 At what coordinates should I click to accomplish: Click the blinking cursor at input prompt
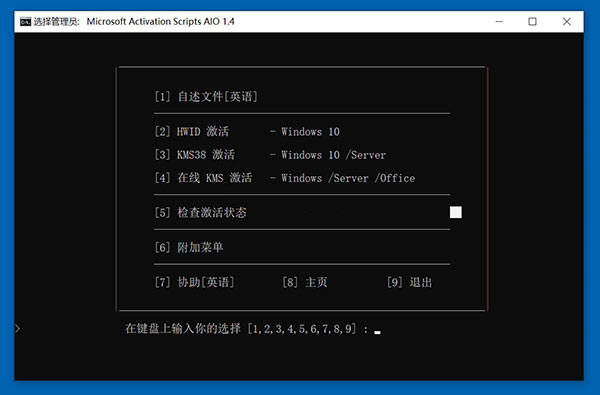(377, 332)
